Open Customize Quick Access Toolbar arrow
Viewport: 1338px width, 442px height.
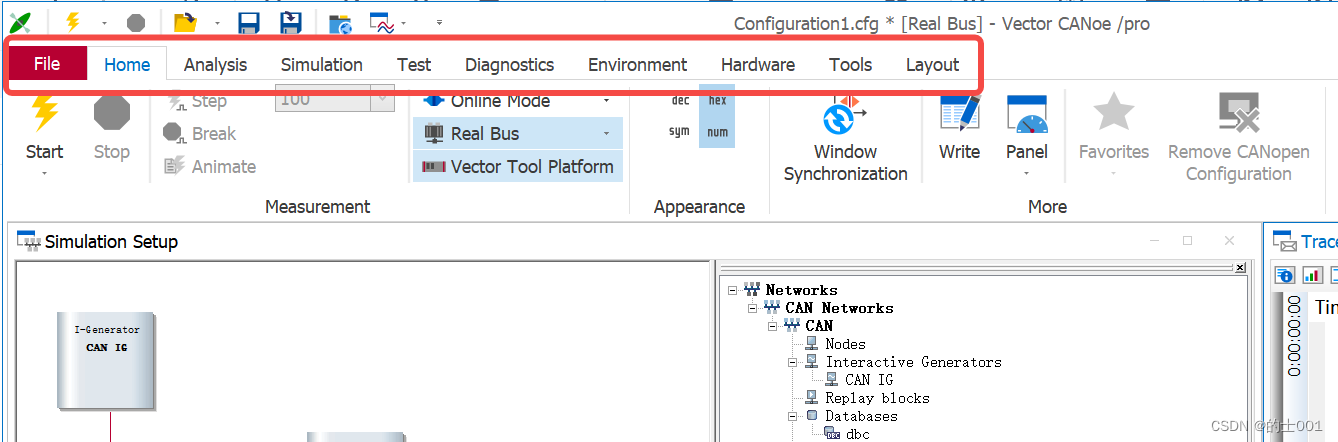point(439,22)
